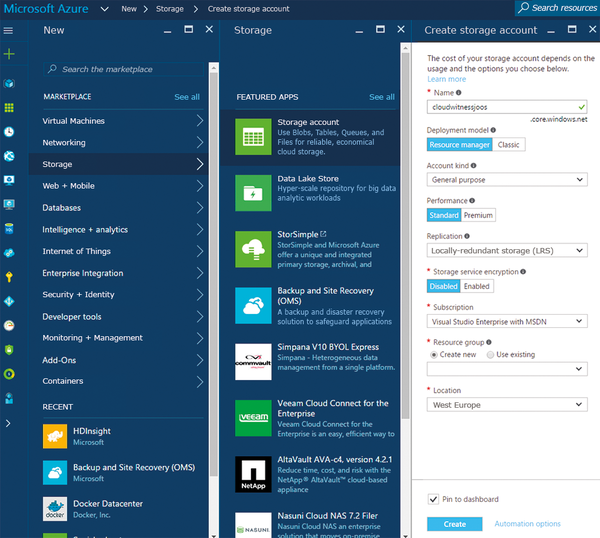Open the green grid All resources icon

coord(9,108)
